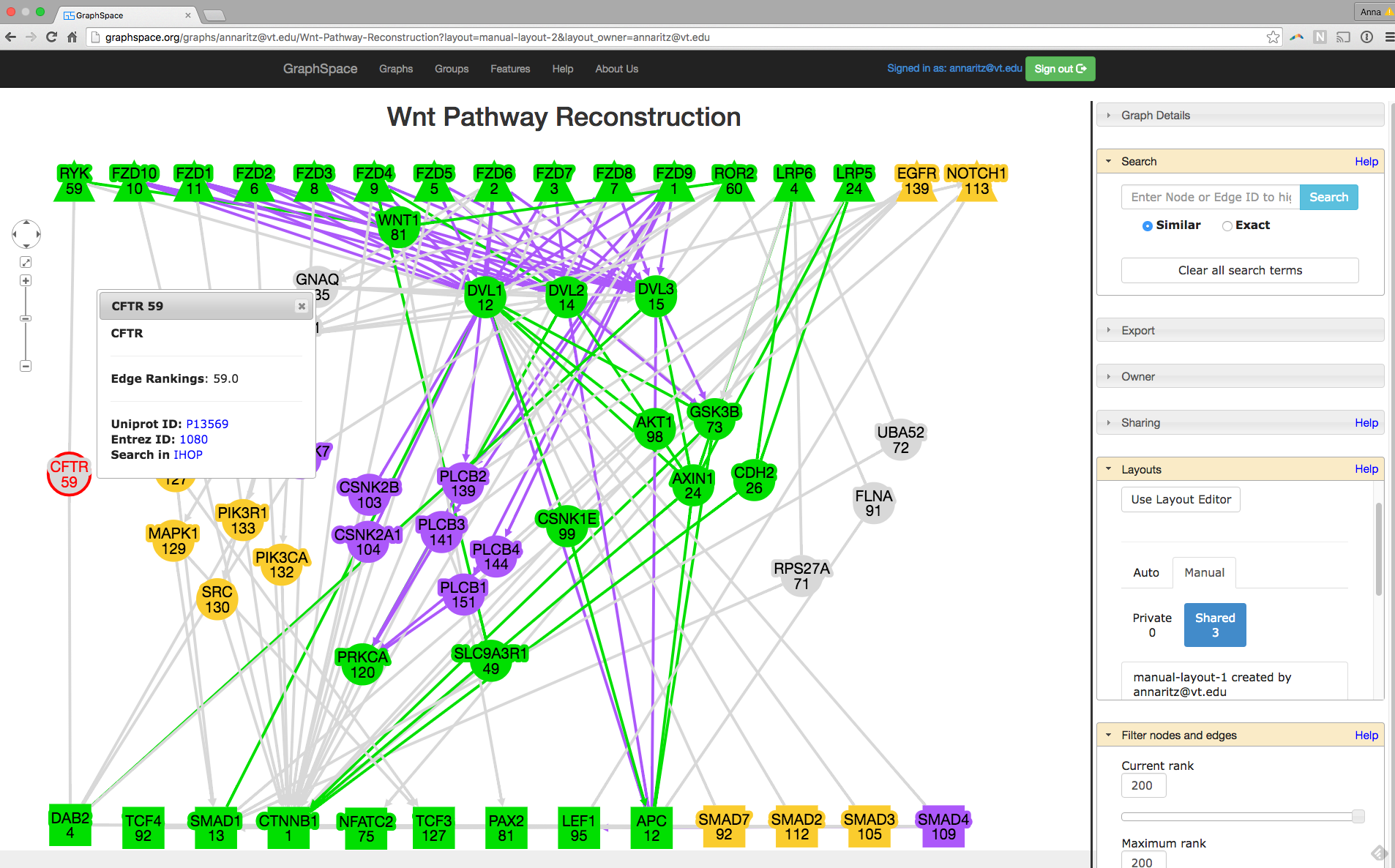
Task: Switch to the Auto layouts tab
Action: coord(1145,573)
